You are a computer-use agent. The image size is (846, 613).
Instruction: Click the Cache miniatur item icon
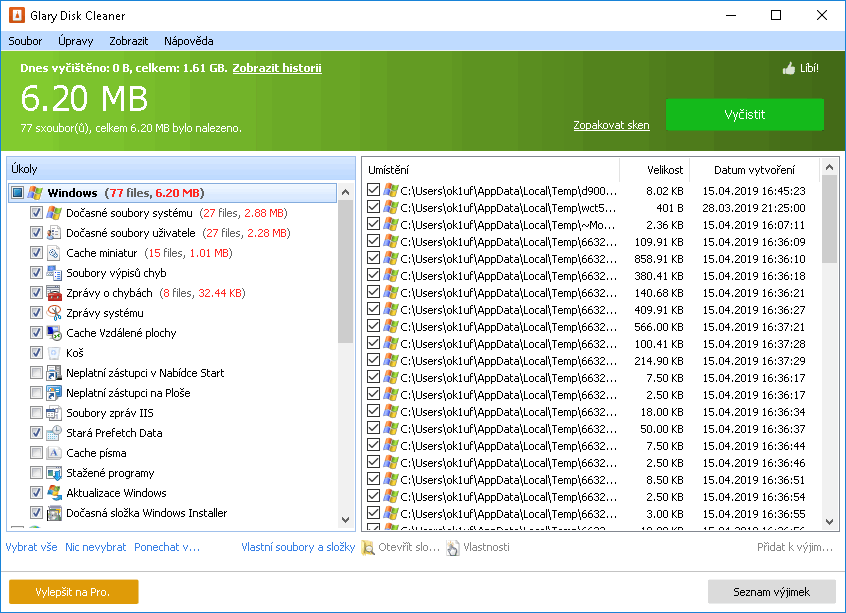54,253
